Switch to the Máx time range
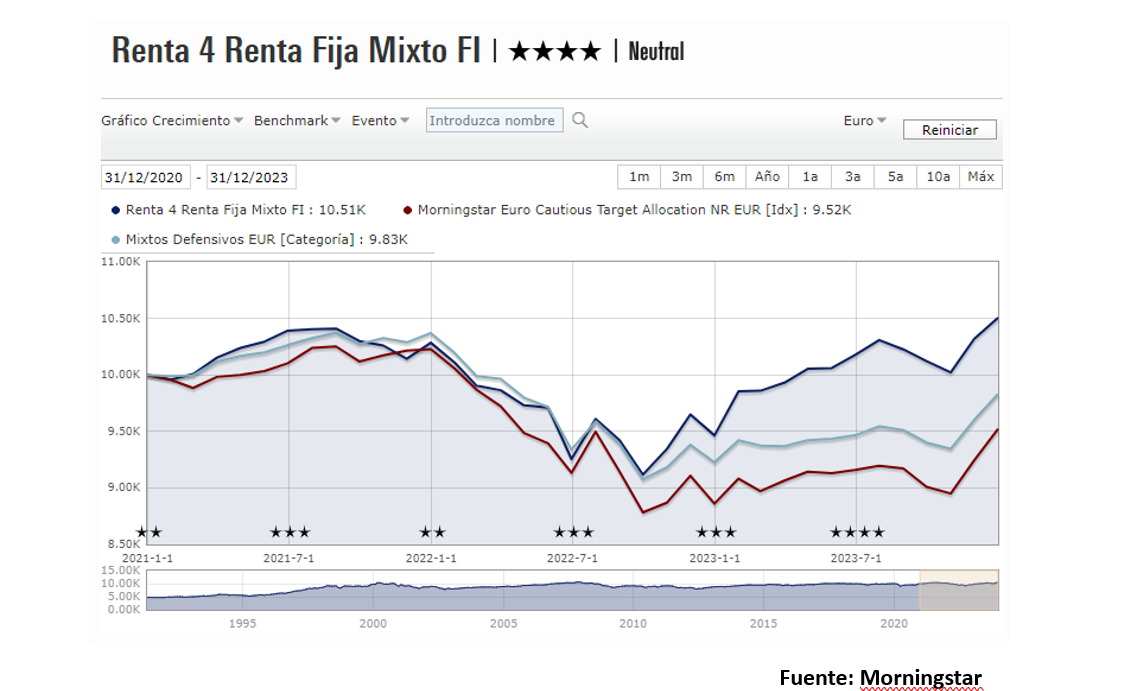 tap(981, 177)
